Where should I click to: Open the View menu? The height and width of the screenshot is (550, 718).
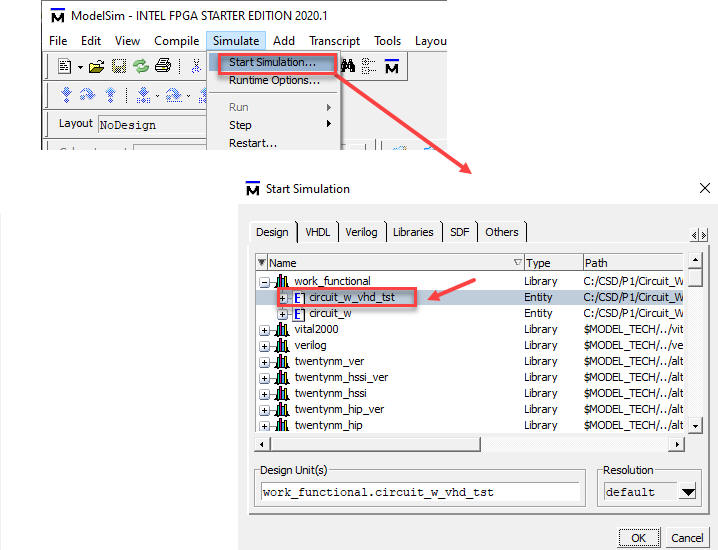[127, 41]
